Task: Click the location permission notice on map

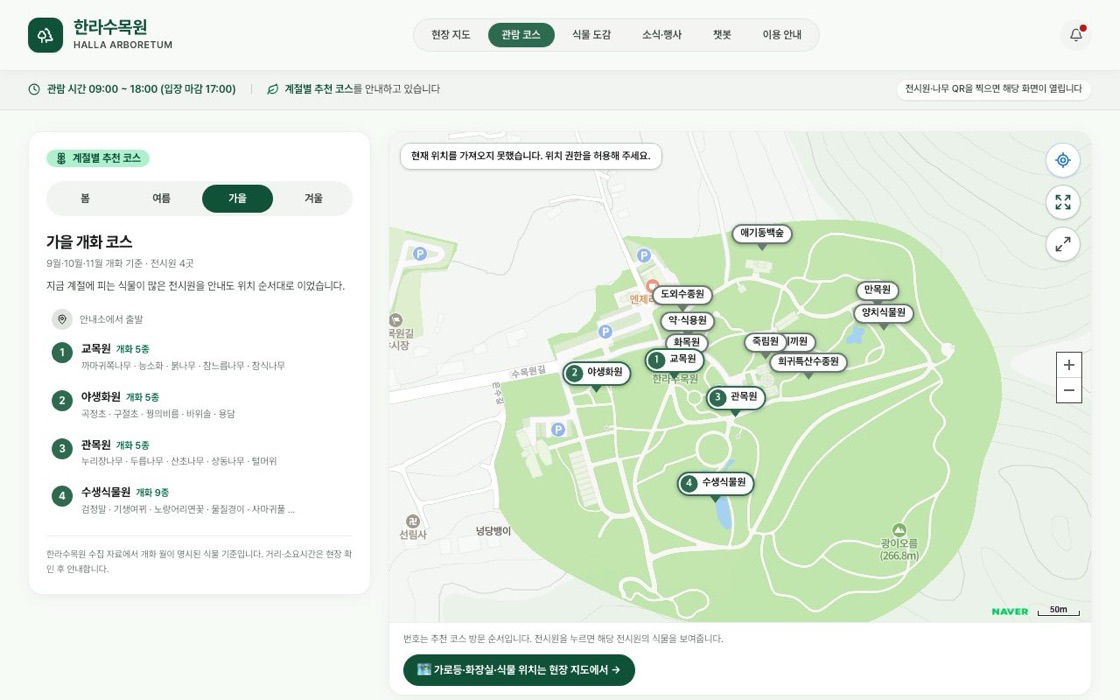Action: pyautogui.click(x=531, y=156)
